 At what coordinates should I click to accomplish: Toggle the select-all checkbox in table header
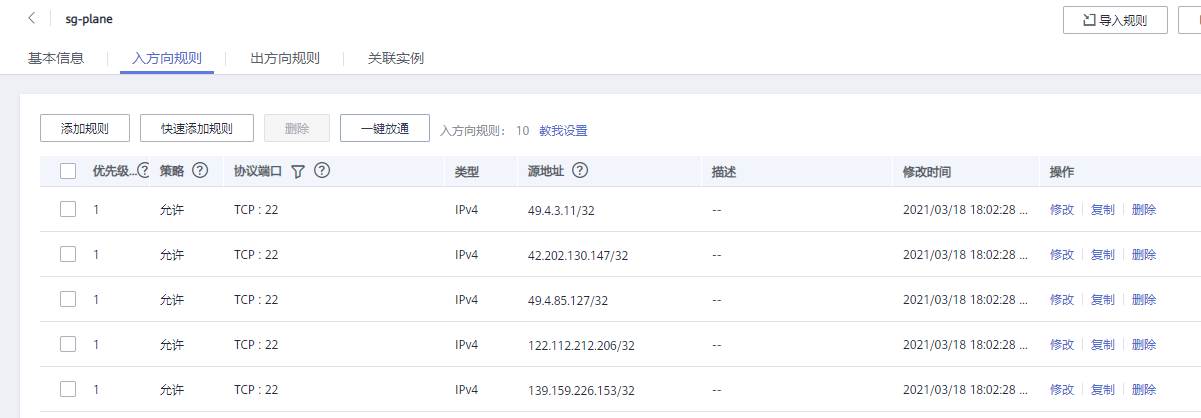tap(68, 171)
